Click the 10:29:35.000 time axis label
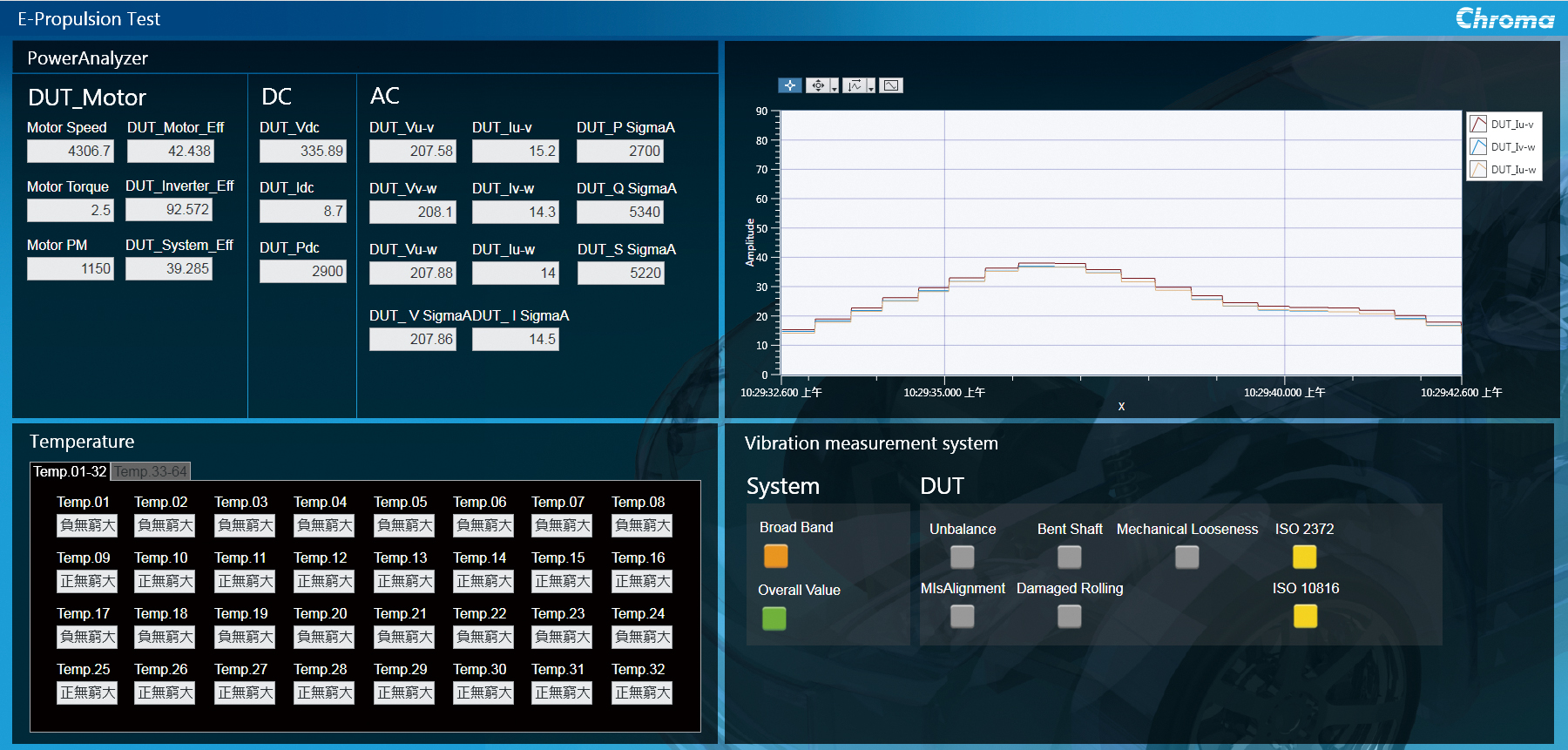The image size is (1568, 750). pos(944,393)
